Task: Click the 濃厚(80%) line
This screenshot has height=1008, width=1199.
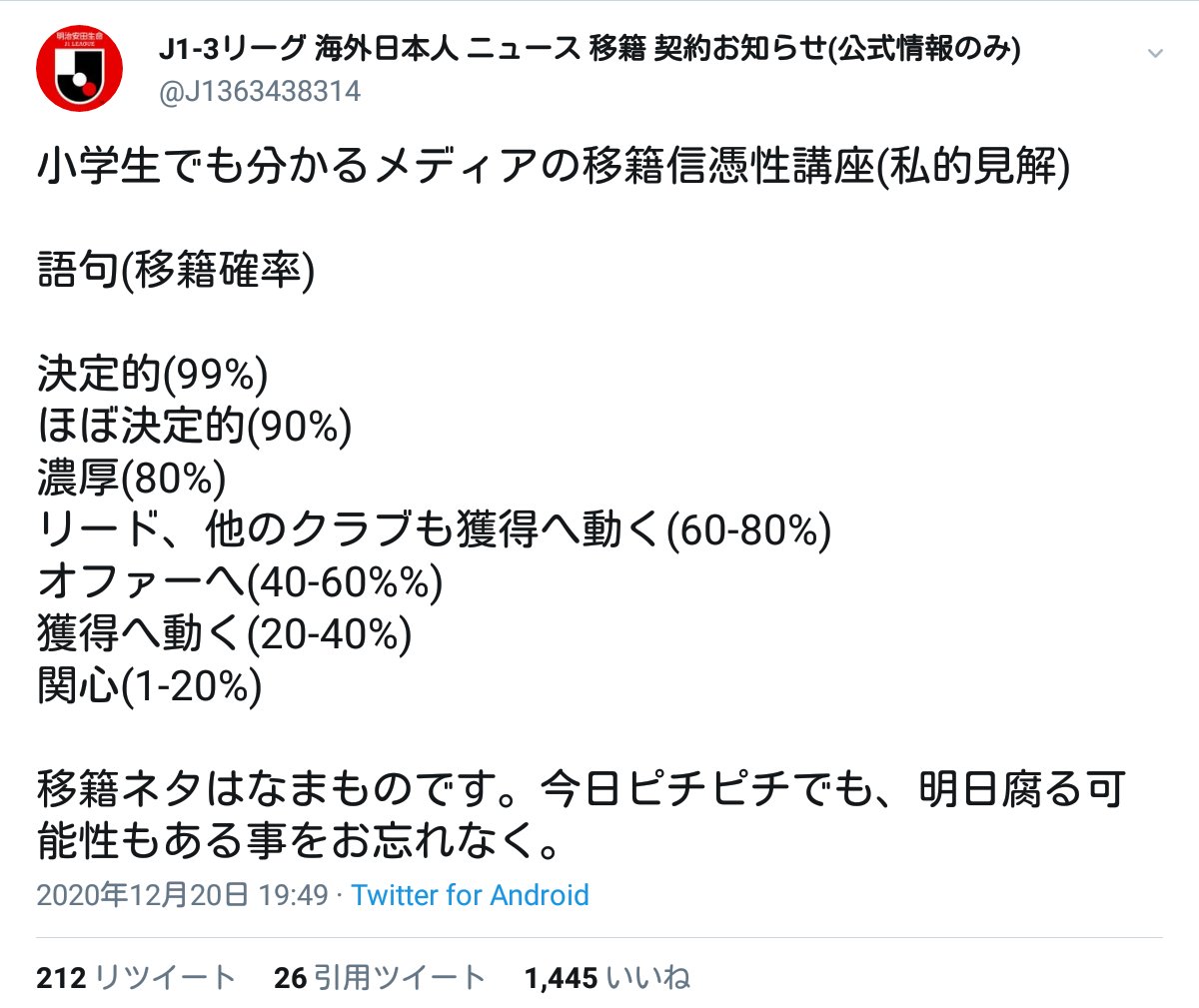Action: (132, 479)
